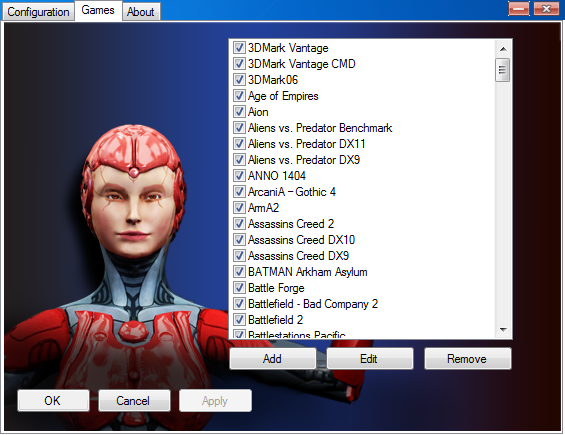
Task: Select Assassins Creed DX10 entry text
Action: point(302,240)
